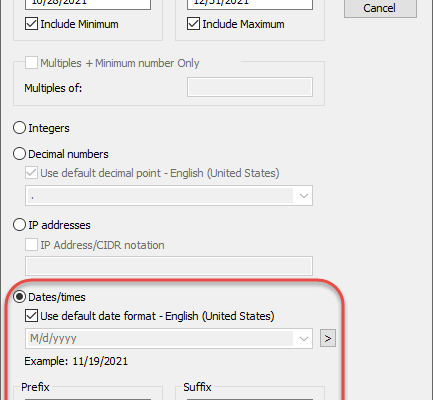This screenshot has height=400, width=433.
Task: Select the Dates/times radio button
Action: click(19, 297)
